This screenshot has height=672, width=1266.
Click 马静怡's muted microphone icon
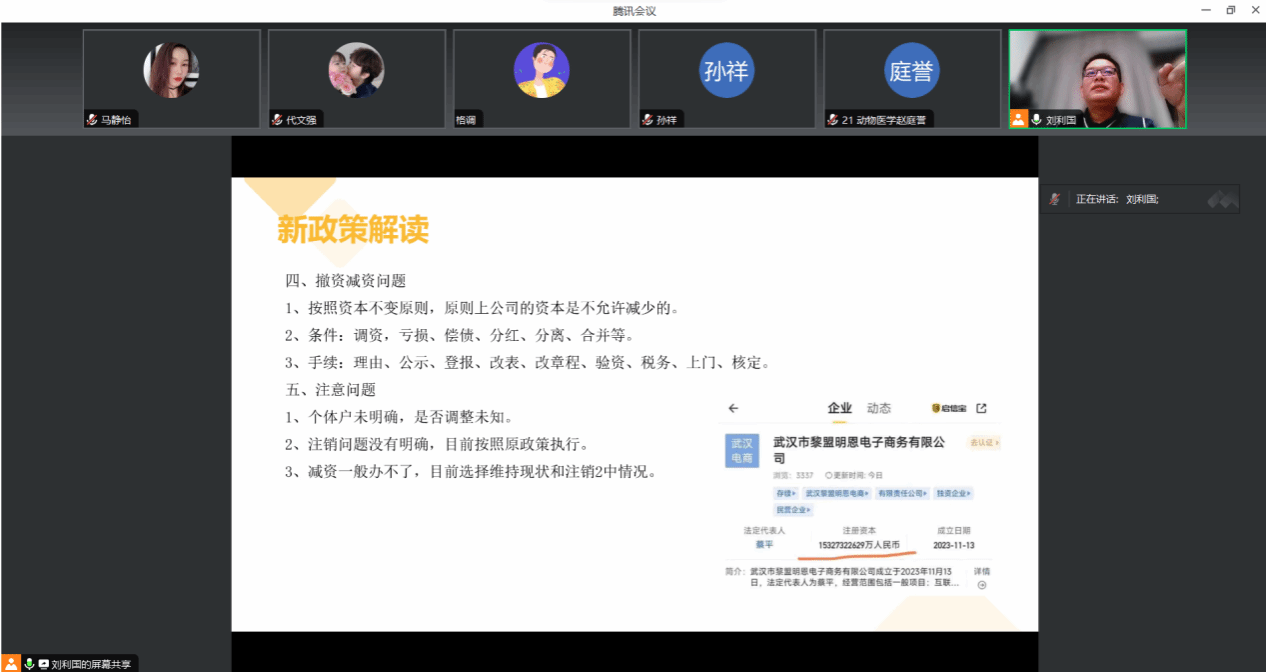(92, 120)
